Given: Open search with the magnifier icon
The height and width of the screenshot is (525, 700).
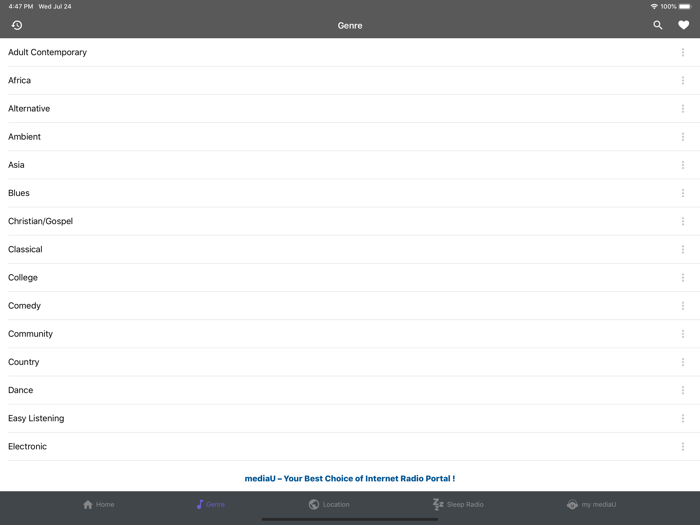Looking at the screenshot, I should (658, 25).
